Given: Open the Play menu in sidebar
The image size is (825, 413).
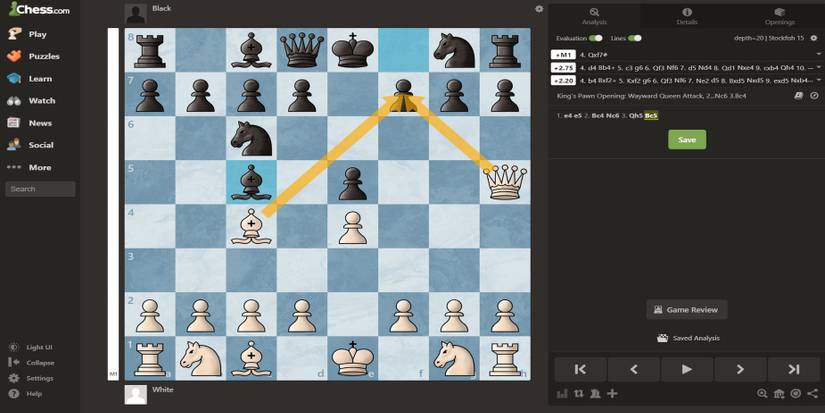Looking at the screenshot, I should click(x=27, y=34).
